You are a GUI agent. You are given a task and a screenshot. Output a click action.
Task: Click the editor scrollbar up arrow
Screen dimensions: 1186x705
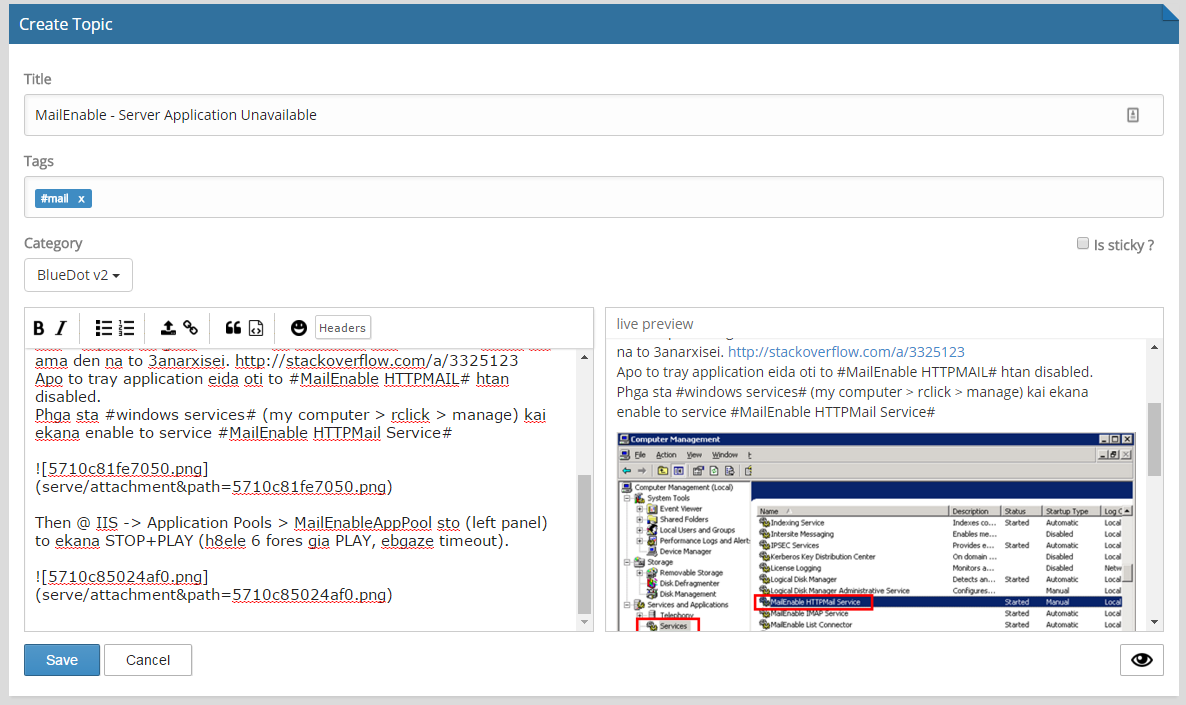click(x=584, y=357)
